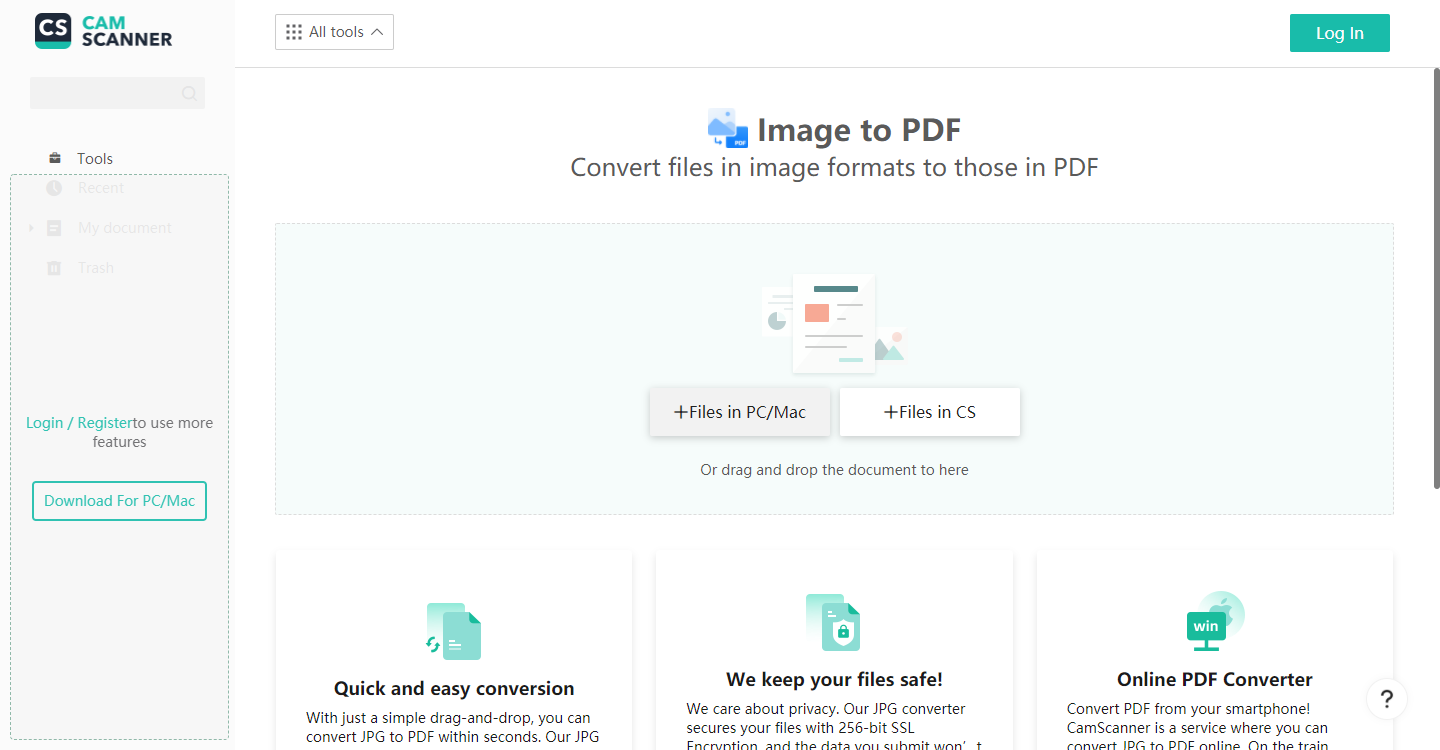Click the Login / Register link
The height and width of the screenshot is (750, 1440).
click(79, 423)
